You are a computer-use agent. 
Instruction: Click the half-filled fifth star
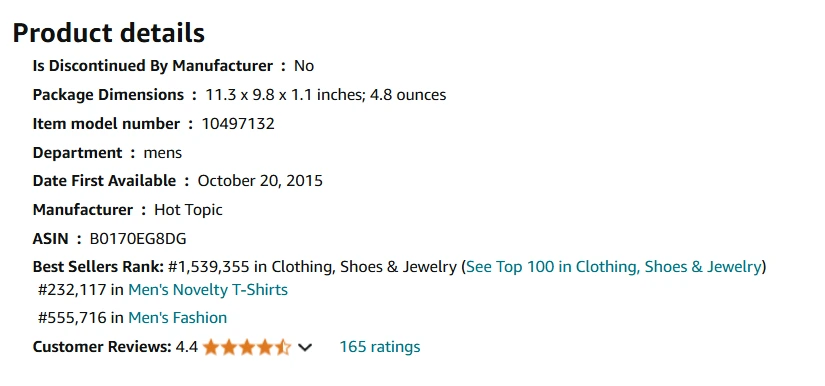point(282,347)
